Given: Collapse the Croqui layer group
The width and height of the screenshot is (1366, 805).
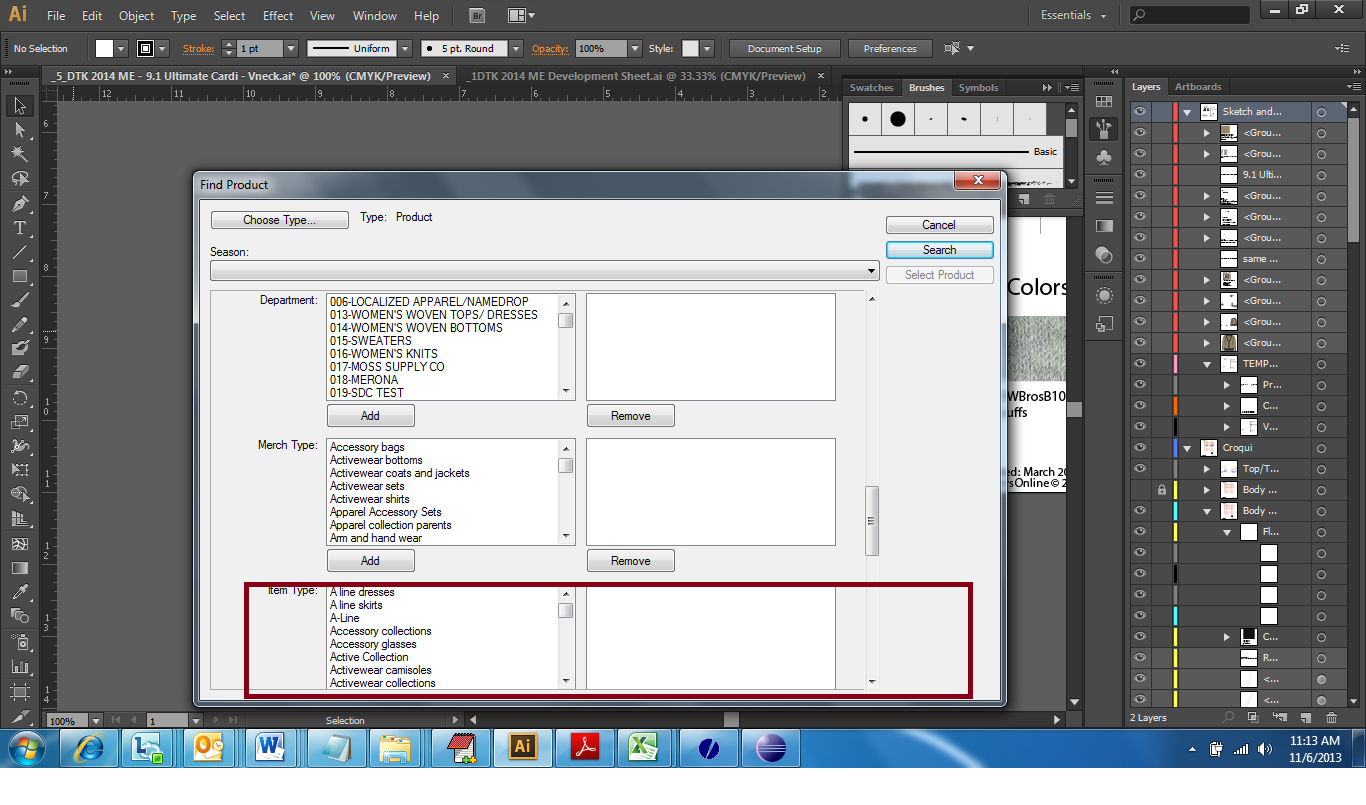Looking at the screenshot, I should [1187, 448].
